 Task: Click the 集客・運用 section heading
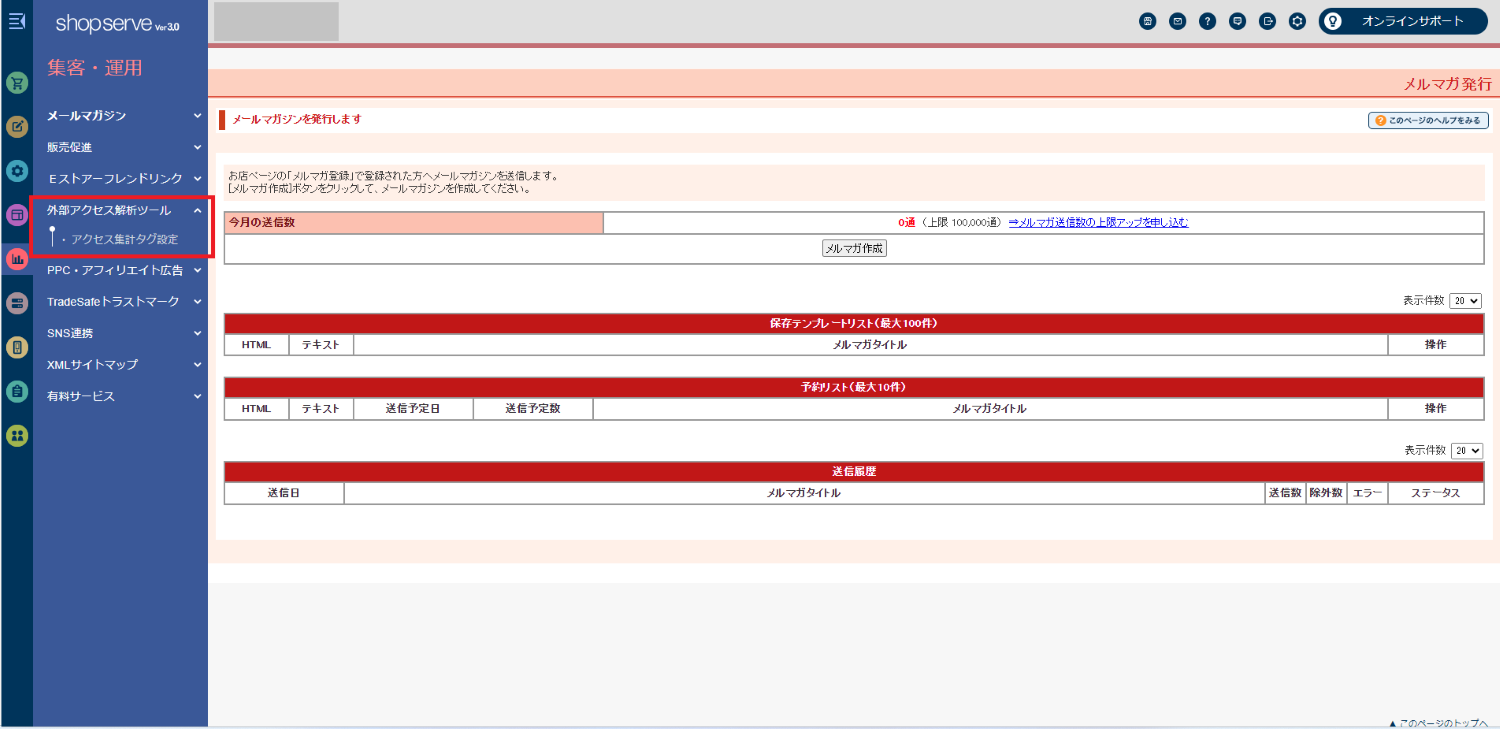[95, 68]
